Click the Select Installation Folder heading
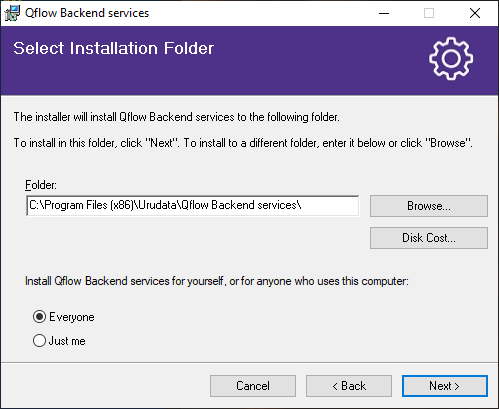 [114, 48]
